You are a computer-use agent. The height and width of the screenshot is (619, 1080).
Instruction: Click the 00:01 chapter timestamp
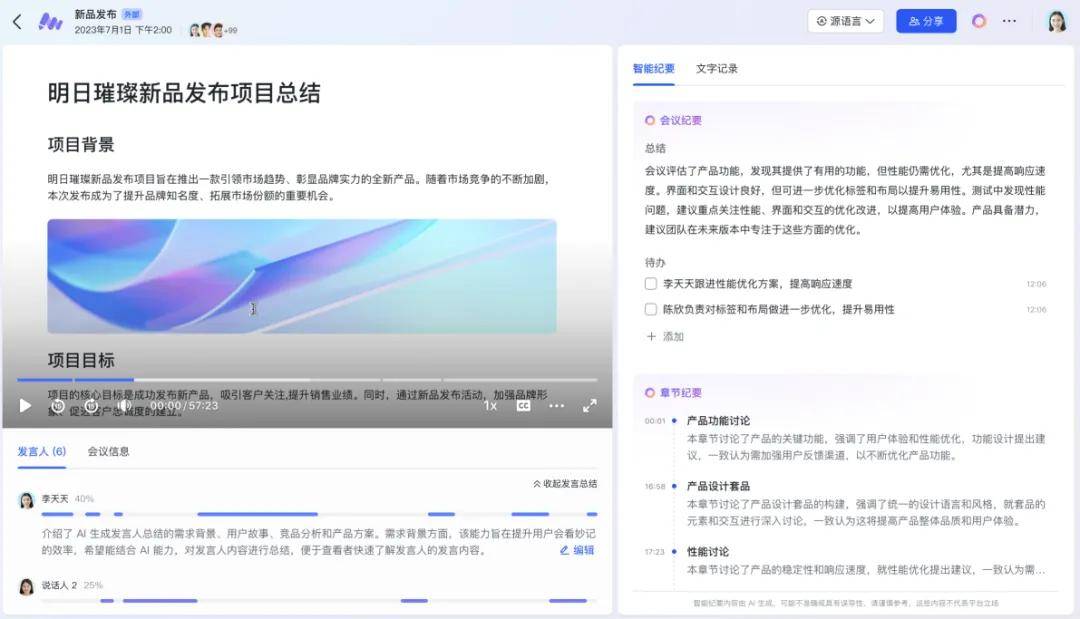point(655,421)
